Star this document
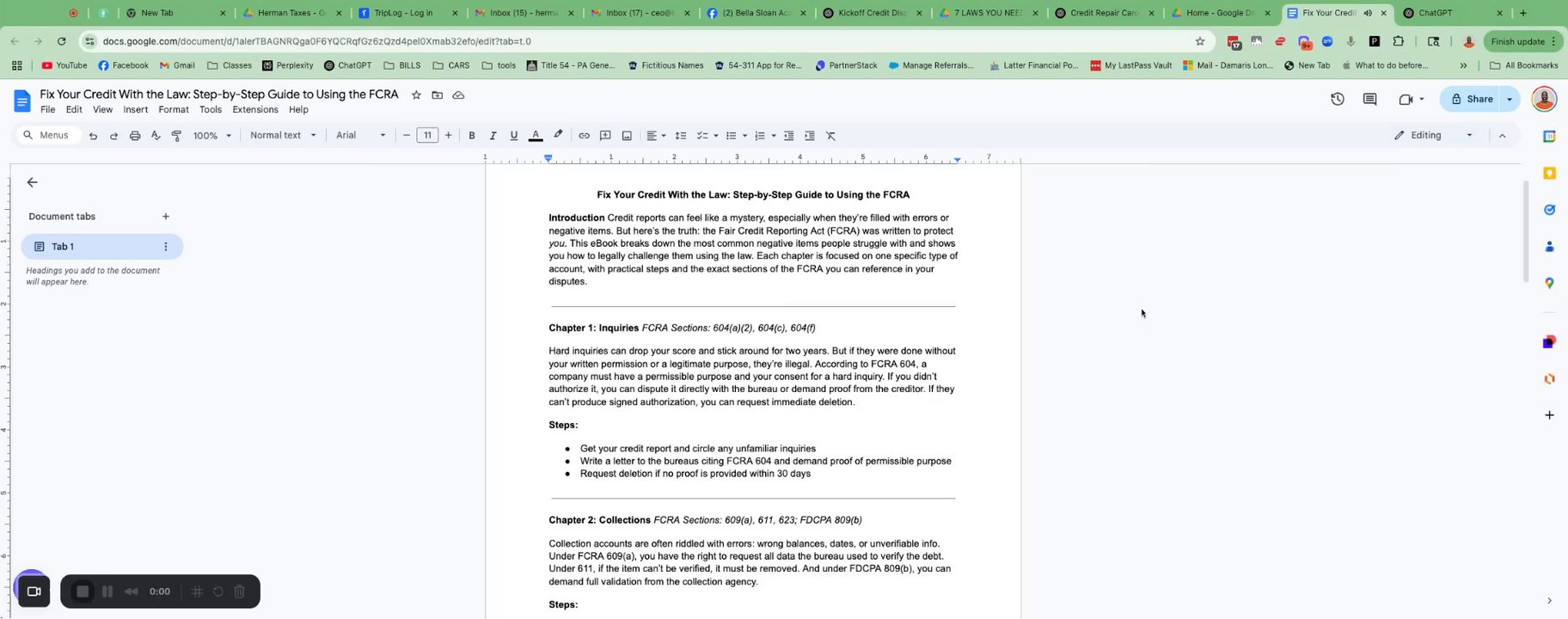 point(416,95)
